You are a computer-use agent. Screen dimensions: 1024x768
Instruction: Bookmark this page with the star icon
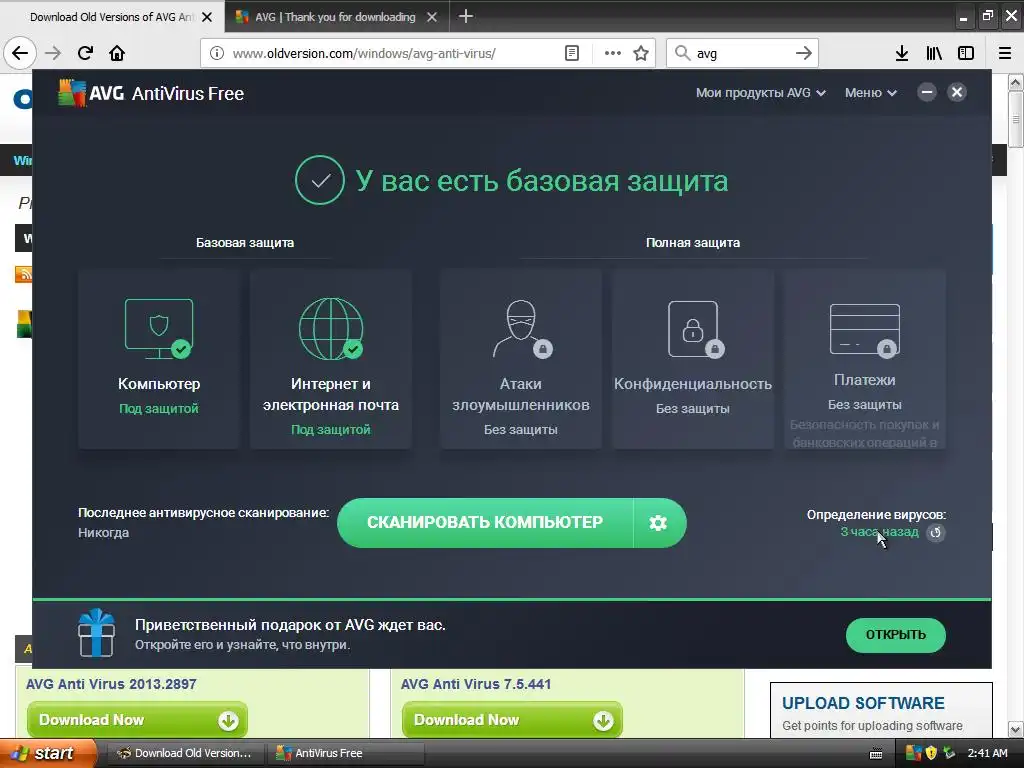pos(641,53)
